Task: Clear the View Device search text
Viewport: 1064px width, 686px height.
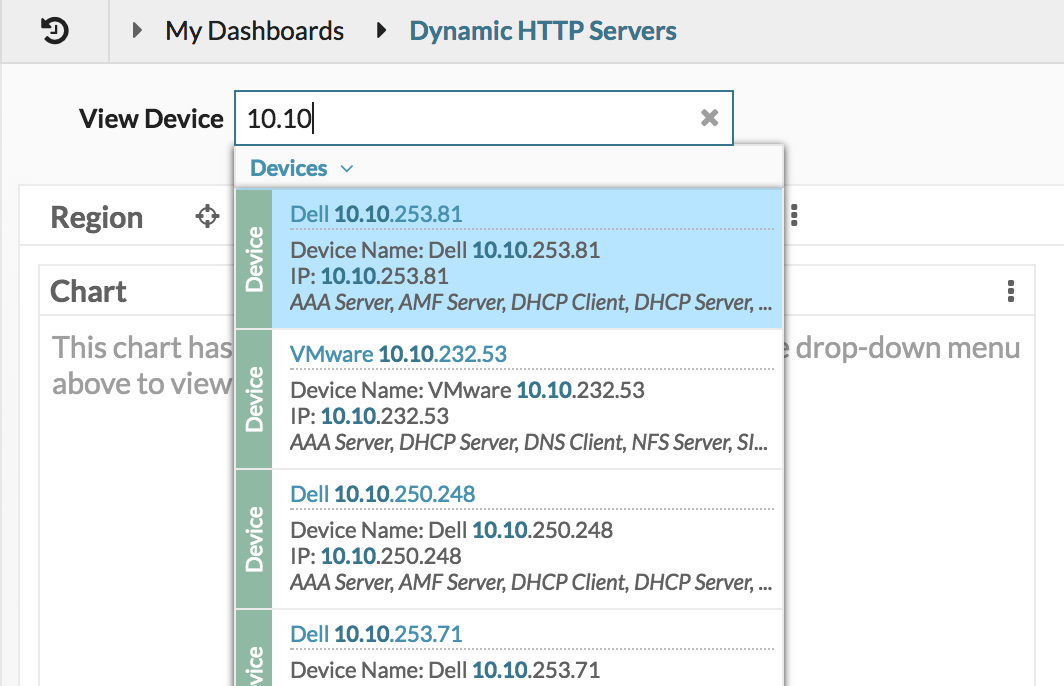Action: 709,118
